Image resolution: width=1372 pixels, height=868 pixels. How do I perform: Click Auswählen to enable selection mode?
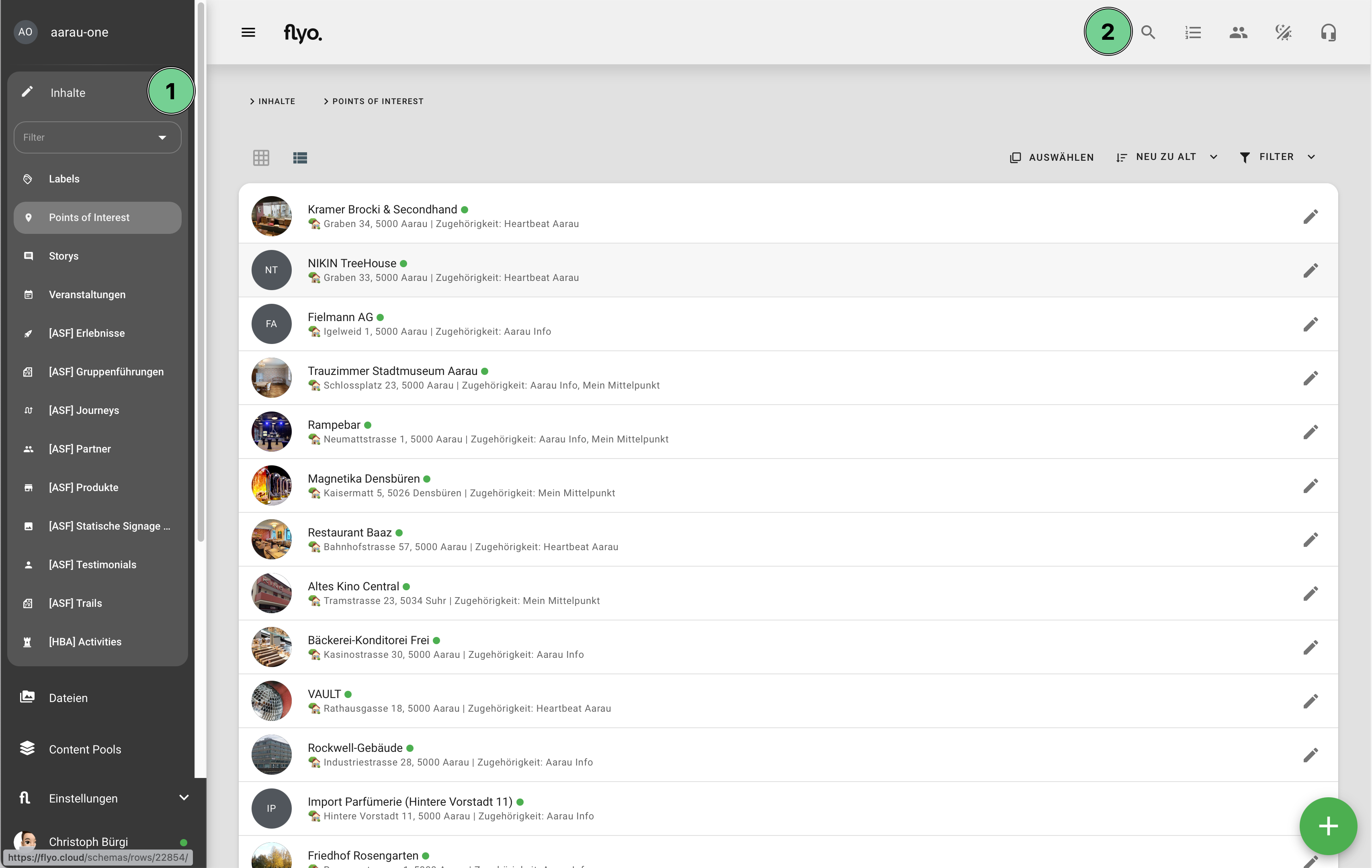1052,157
